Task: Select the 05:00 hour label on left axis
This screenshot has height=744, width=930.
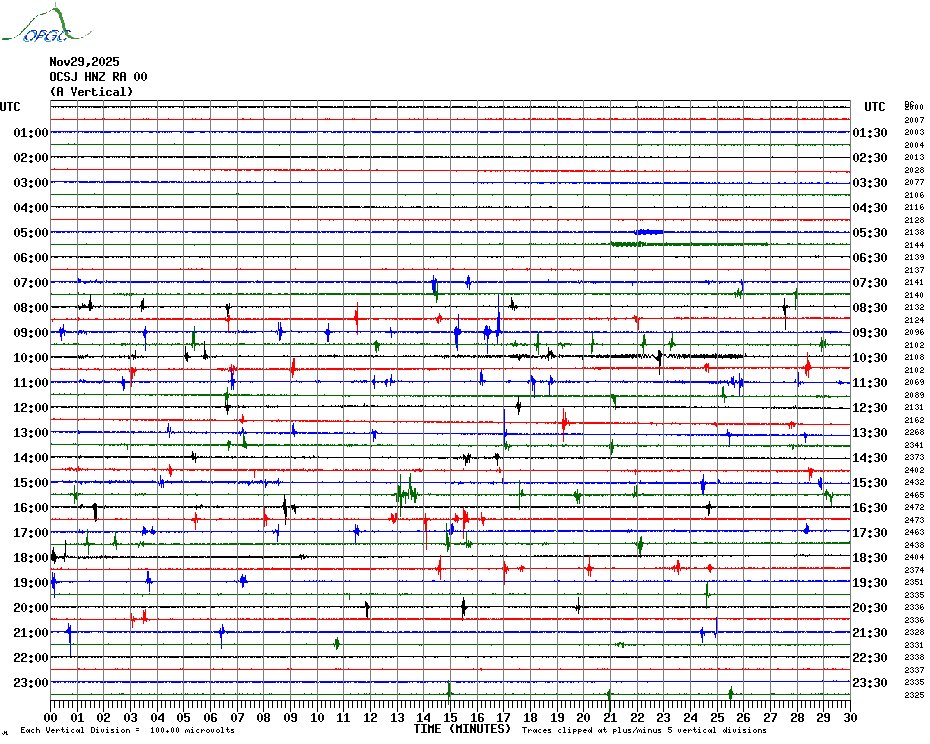Action: (31, 233)
